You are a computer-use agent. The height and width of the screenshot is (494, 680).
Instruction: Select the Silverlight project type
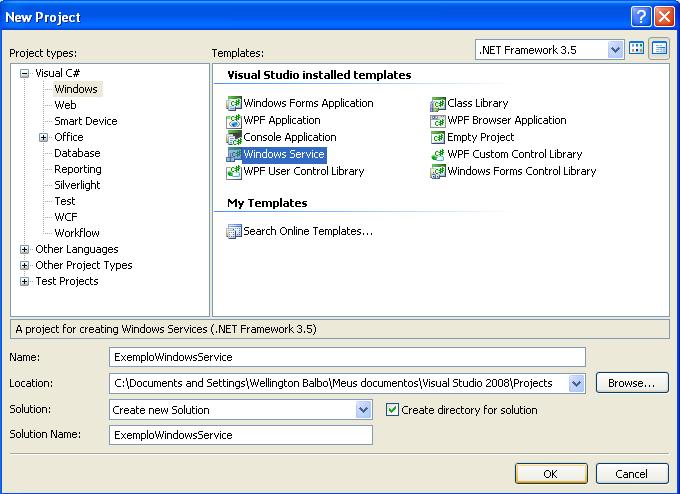(79, 185)
